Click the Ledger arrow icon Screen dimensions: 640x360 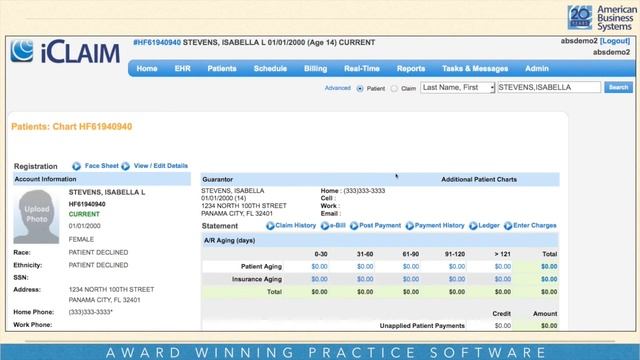(x=473, y=226)
